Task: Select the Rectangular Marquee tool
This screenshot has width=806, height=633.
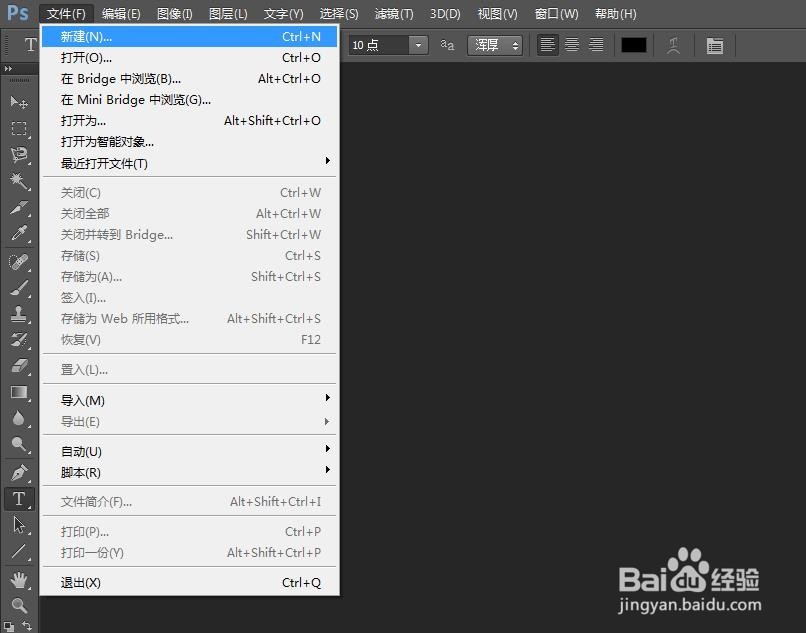Action: pyautogui.click(x=19, y=128)
